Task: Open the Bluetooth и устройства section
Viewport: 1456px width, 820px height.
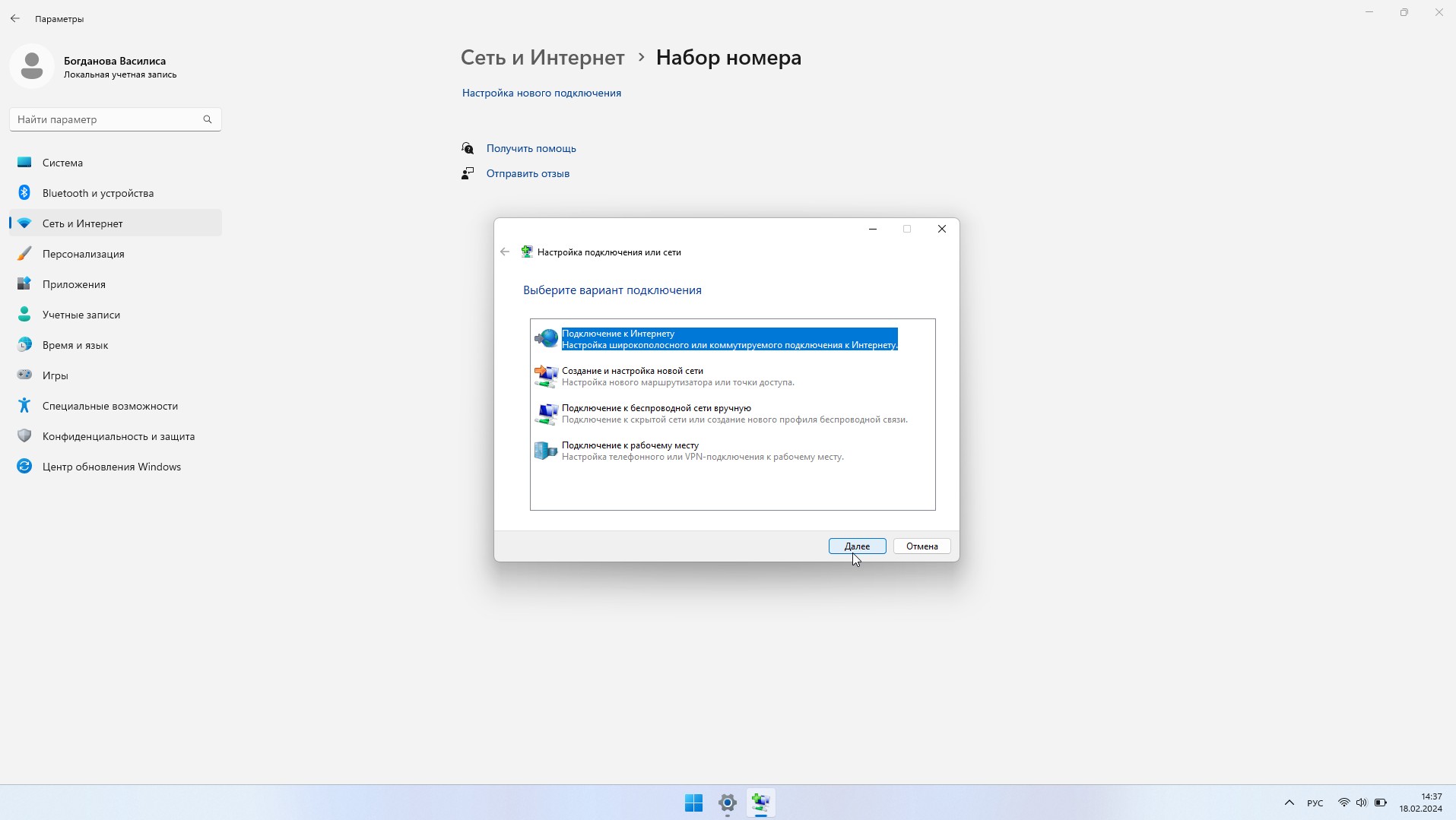Action: click(97, 193)
